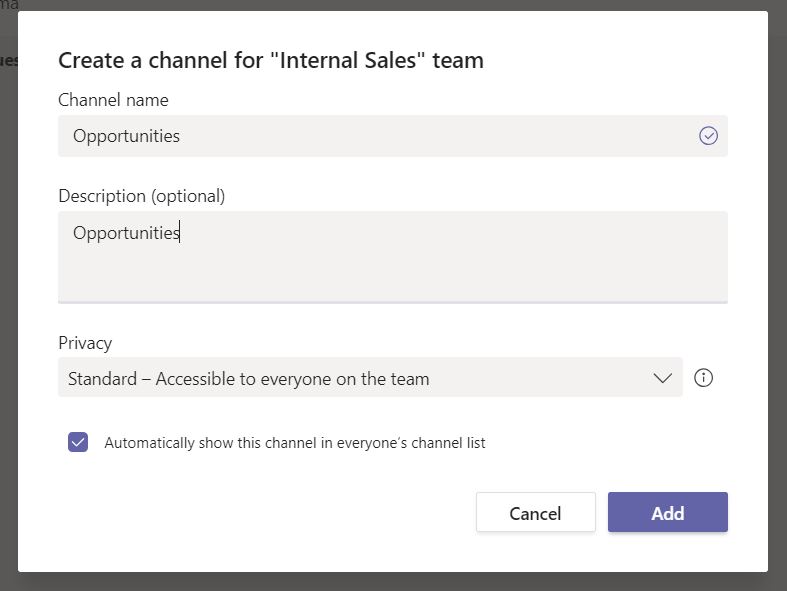Place cursor after Opportunities in Channel name
The image size is (787, 591).
183,136
